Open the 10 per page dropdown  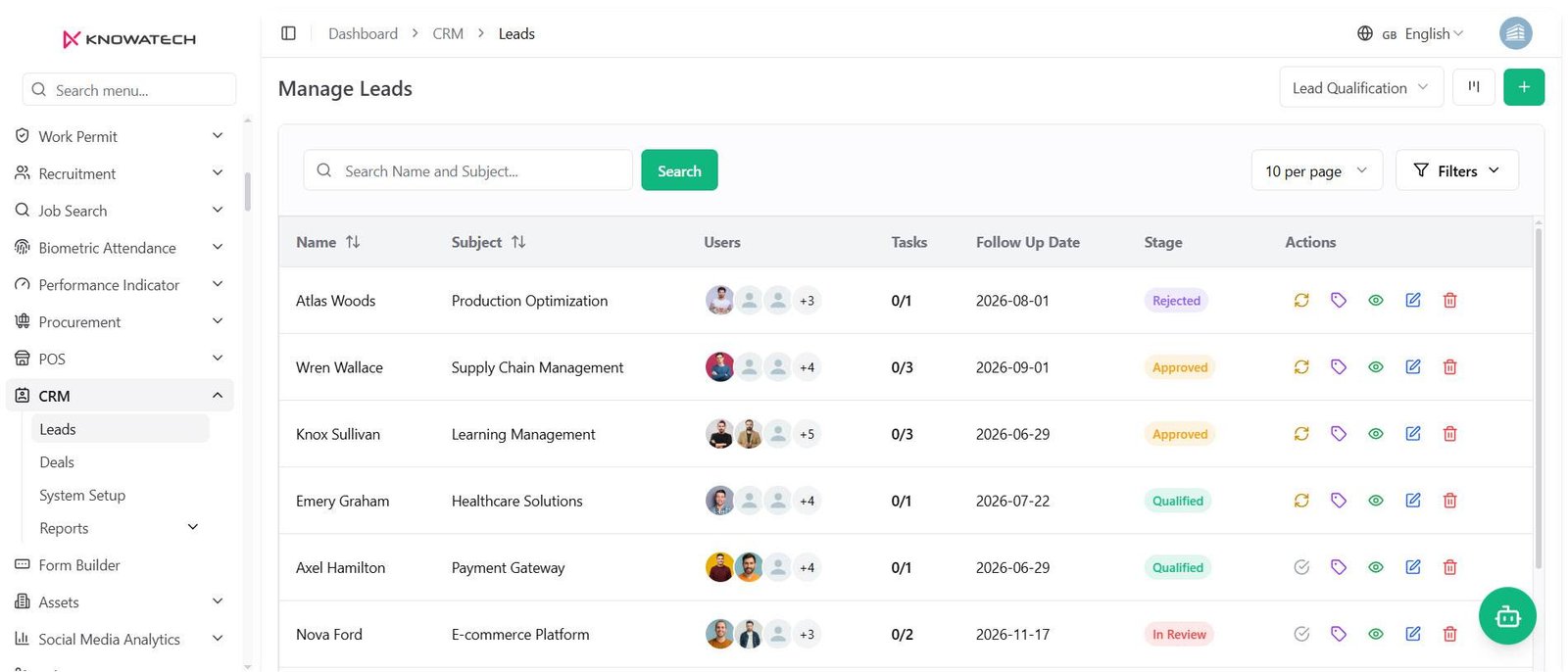pos(1316,170)
